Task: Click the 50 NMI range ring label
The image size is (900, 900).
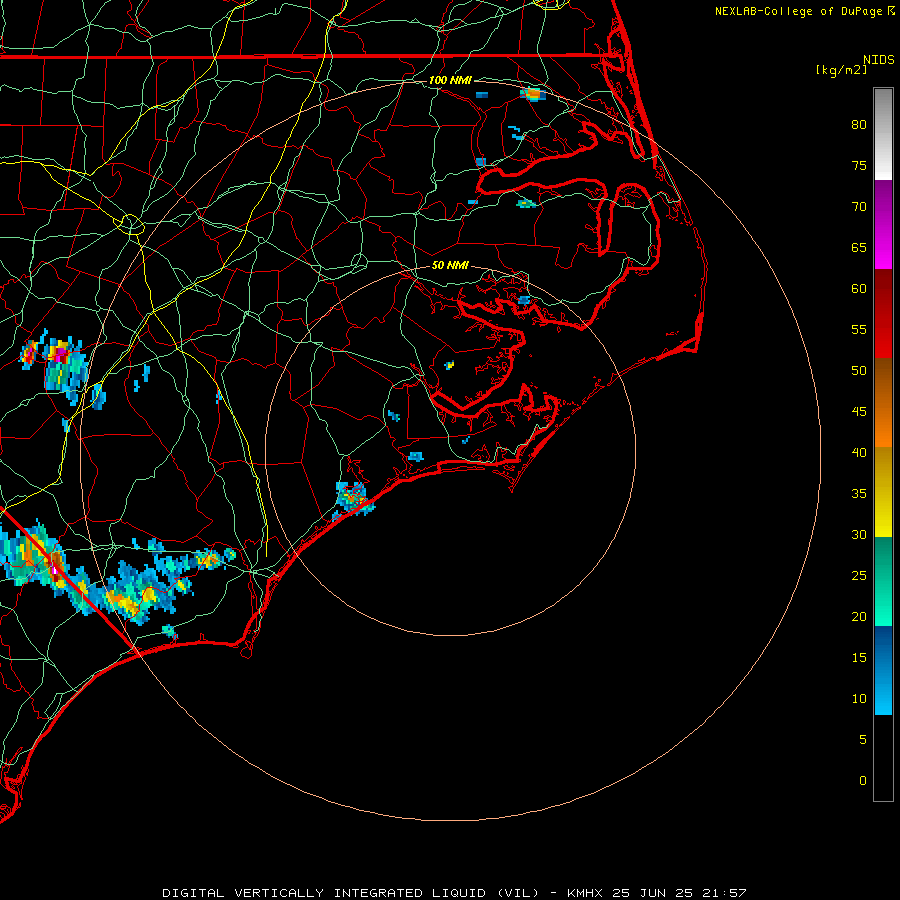Action: pyautogui.click(x=449, y=265)
